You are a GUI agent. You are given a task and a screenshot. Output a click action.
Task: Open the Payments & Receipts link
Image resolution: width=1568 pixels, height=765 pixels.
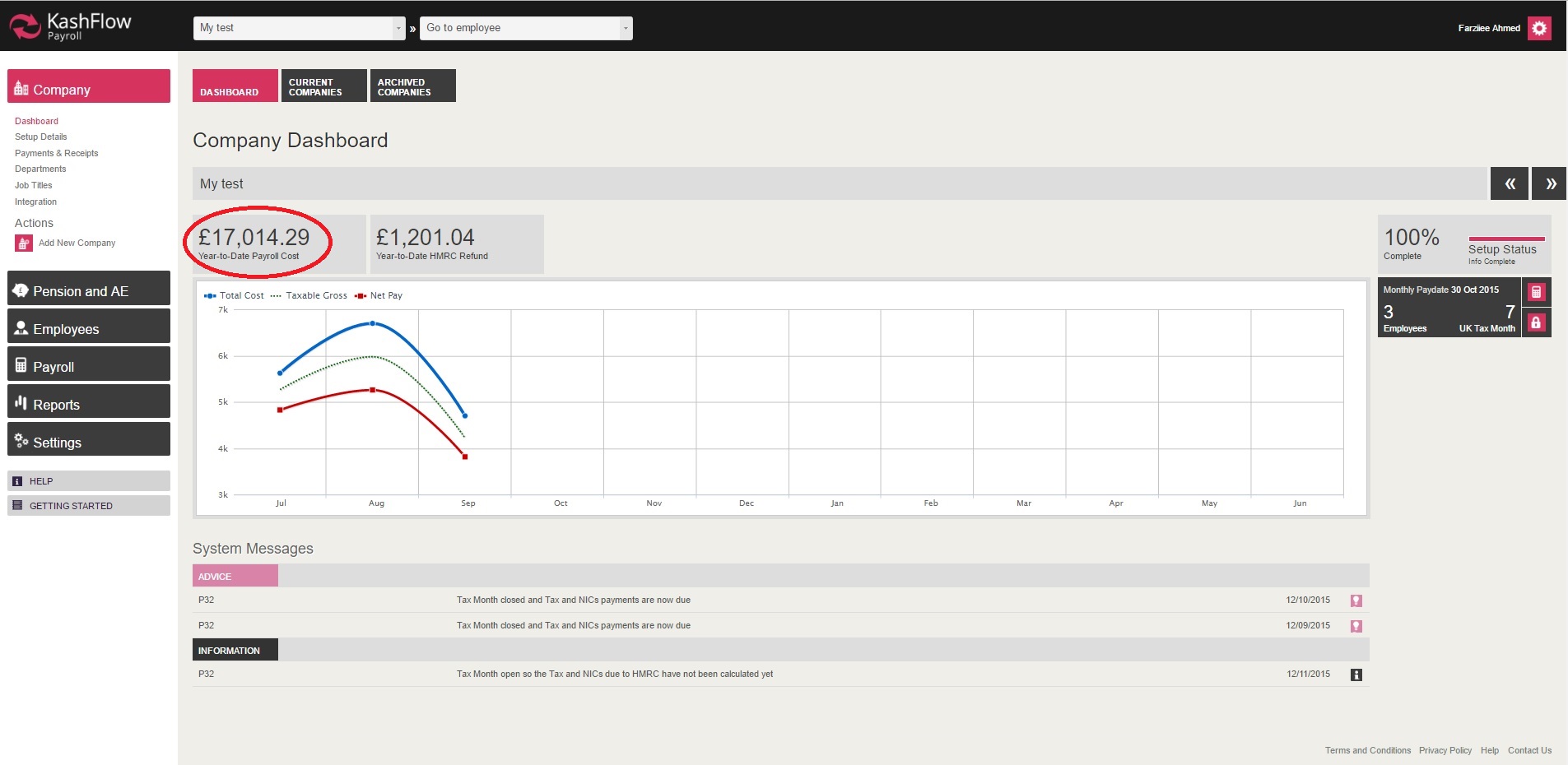point(56,153)
